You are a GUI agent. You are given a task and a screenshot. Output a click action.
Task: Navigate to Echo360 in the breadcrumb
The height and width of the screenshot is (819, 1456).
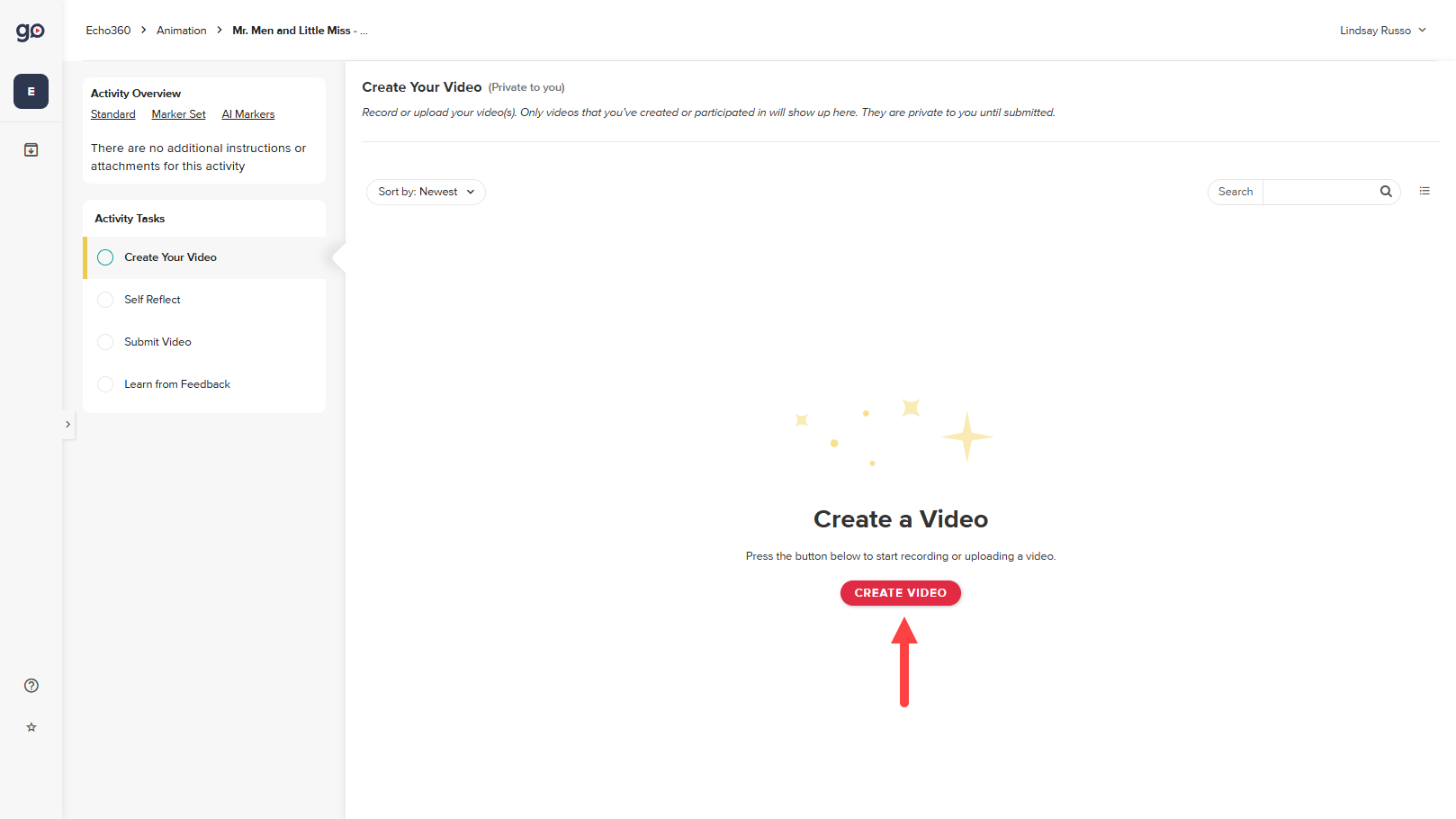[x=107, y=30]
